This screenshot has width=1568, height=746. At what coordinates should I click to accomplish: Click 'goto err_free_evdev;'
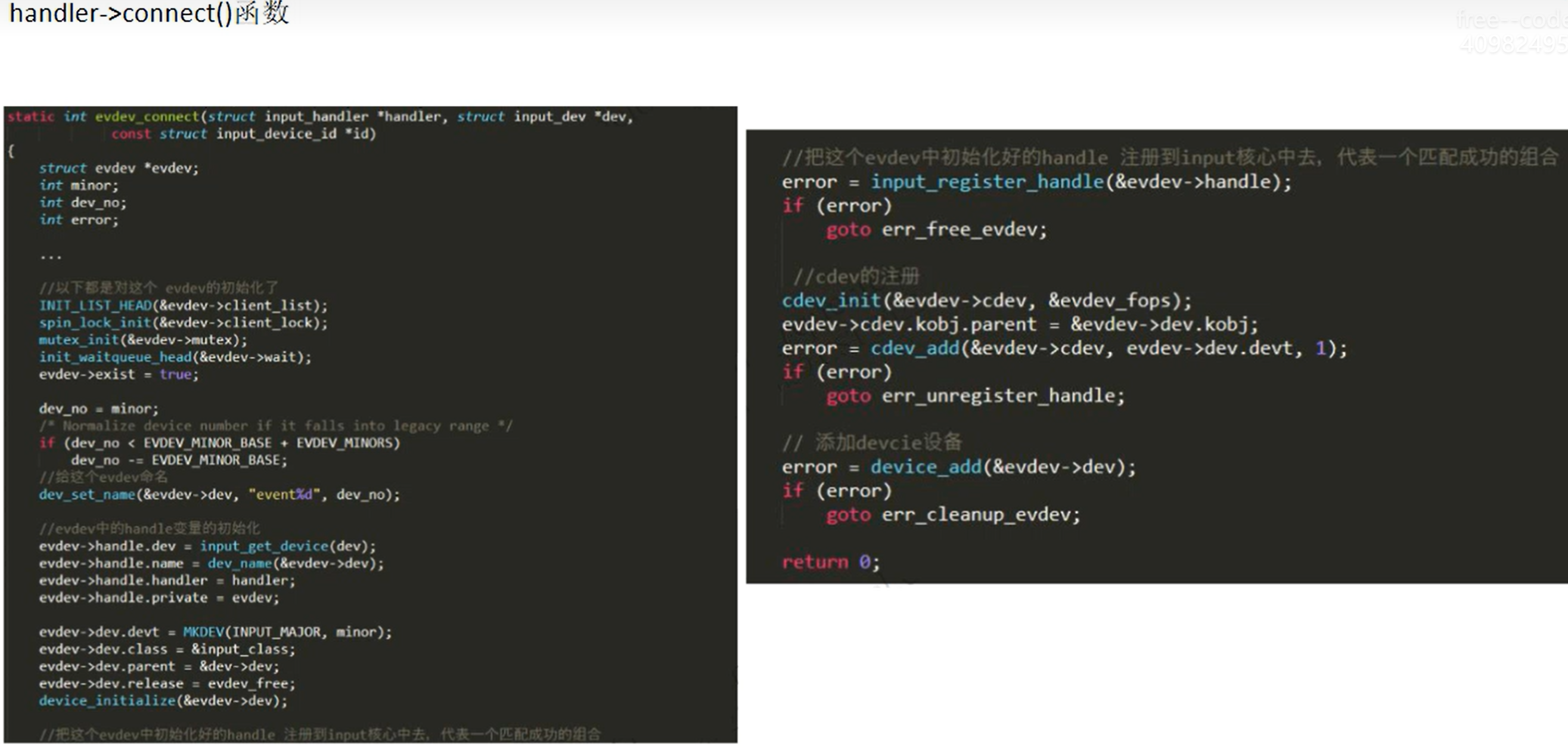point(936,230)
